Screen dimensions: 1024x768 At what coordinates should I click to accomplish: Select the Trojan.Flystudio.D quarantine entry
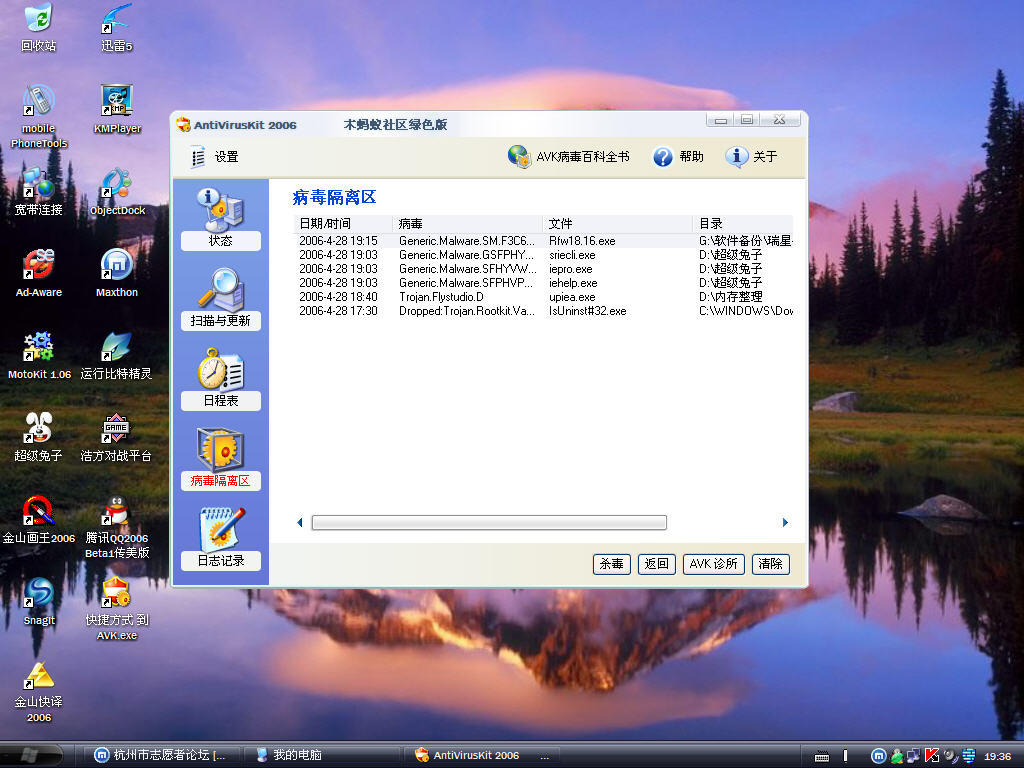(441, 297)
